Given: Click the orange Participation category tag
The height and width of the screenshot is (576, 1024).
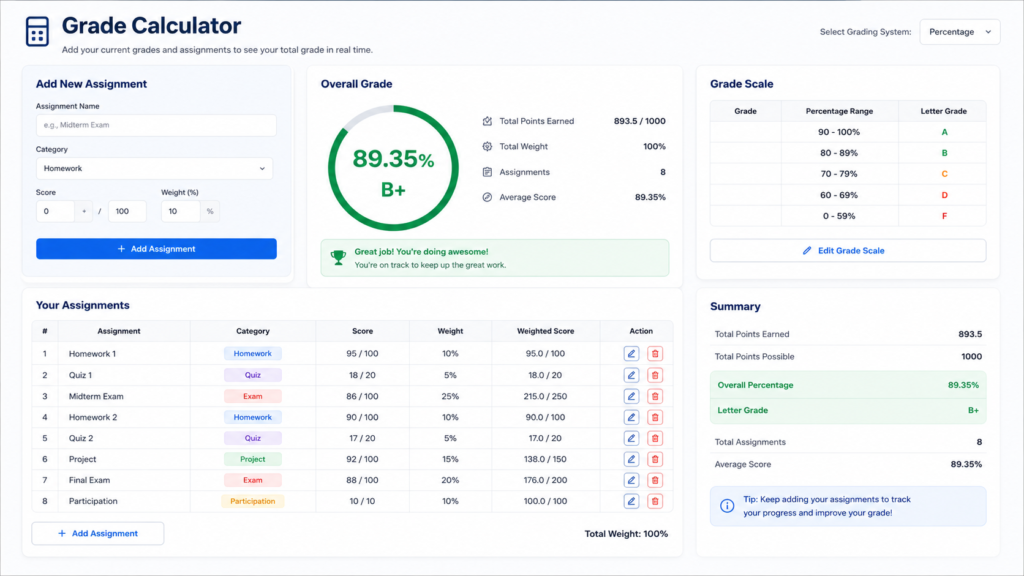Looking at the screenshot, I should 253,501.
